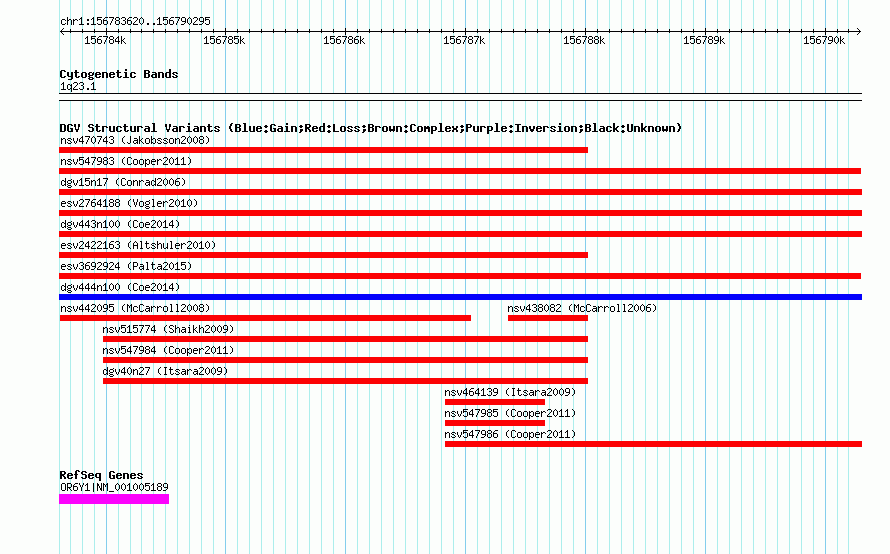Select the red bar under nsv547986

click(653, 444)
